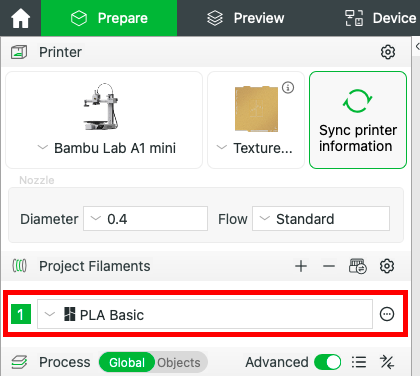Viewport: 420px width, 376px height.
Task: Select Global process mode
Action: [x=127, y=362]
